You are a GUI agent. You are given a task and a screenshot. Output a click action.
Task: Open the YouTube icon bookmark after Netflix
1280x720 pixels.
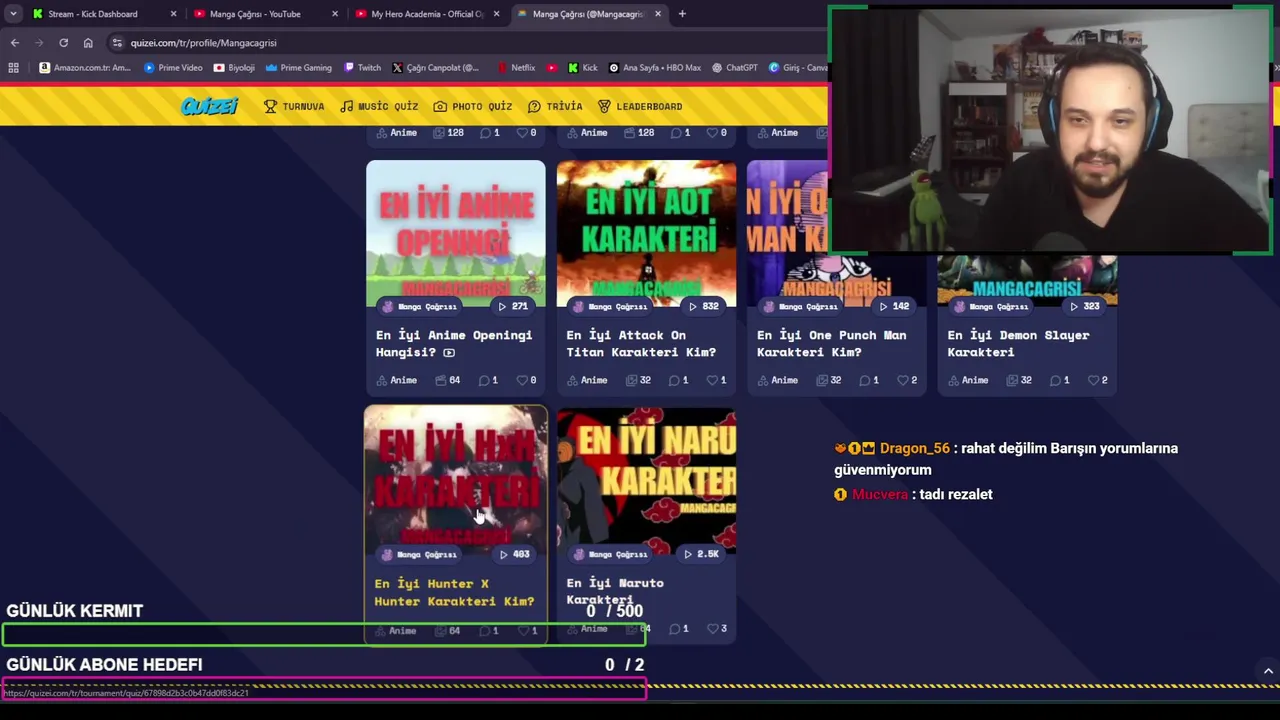pyautogui.click(x=552, y=68)
